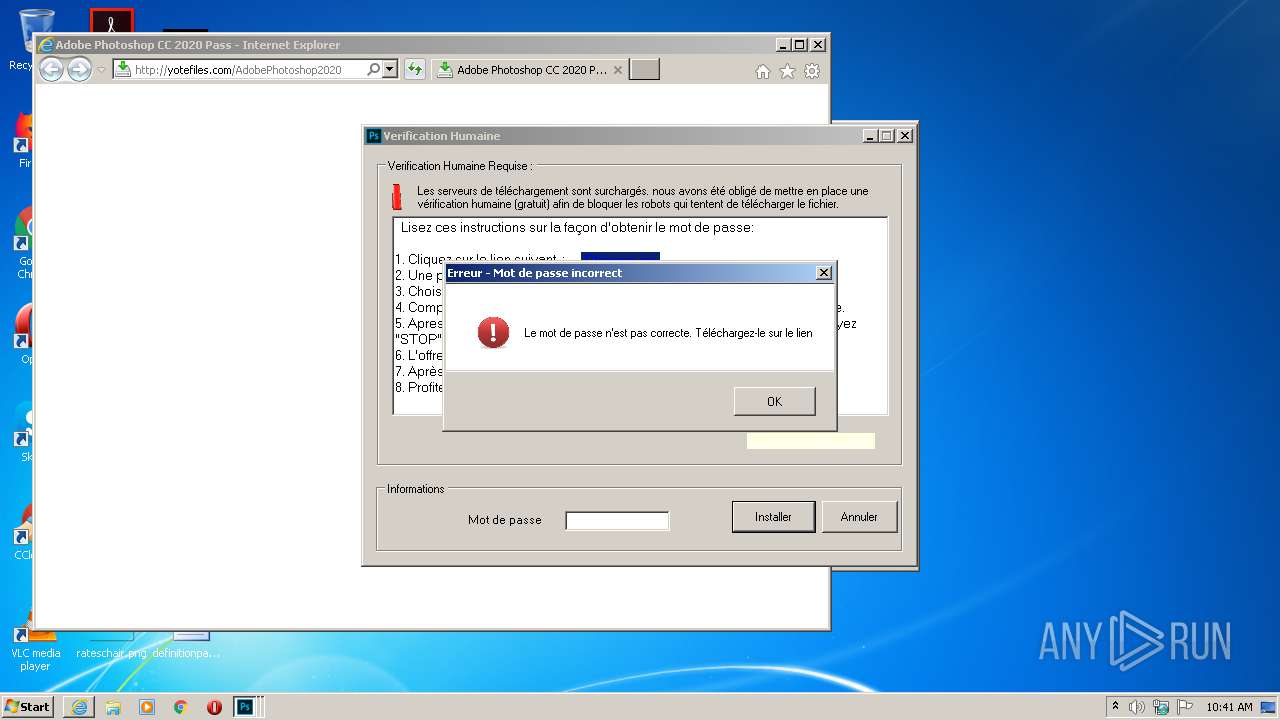Click the volume speaker tray icon
Screen dimensions: 1280x720
point(1137,707)
